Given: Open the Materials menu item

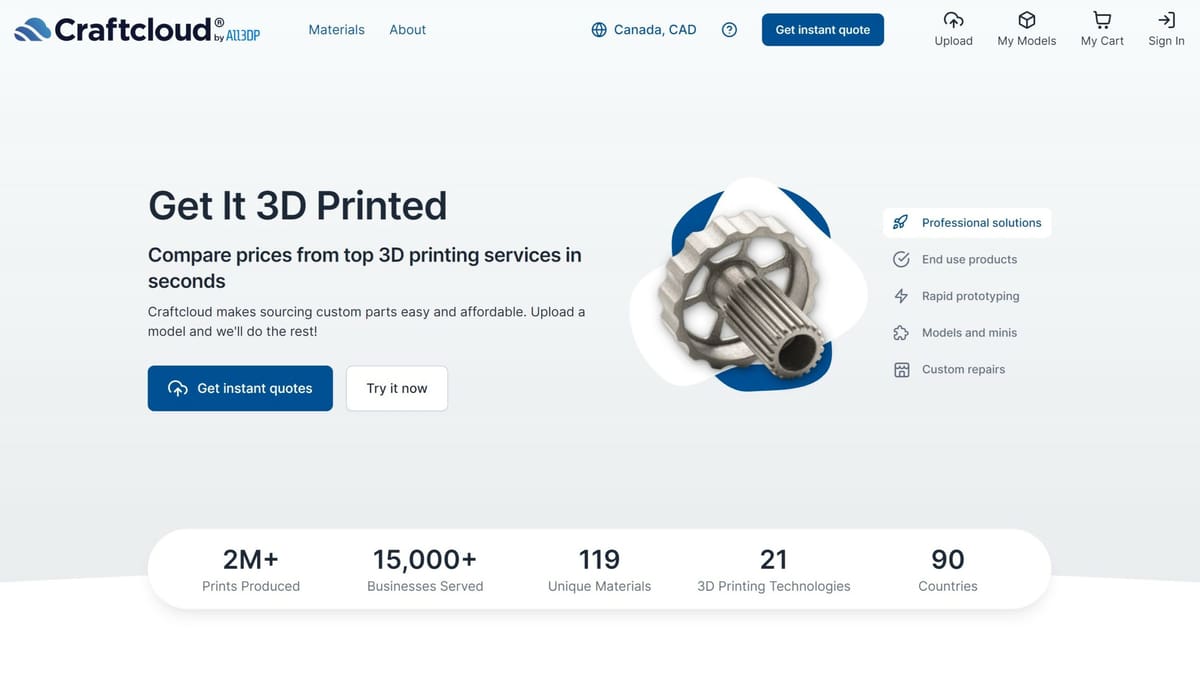Looking at the screenshot, I should coord(336,30).
